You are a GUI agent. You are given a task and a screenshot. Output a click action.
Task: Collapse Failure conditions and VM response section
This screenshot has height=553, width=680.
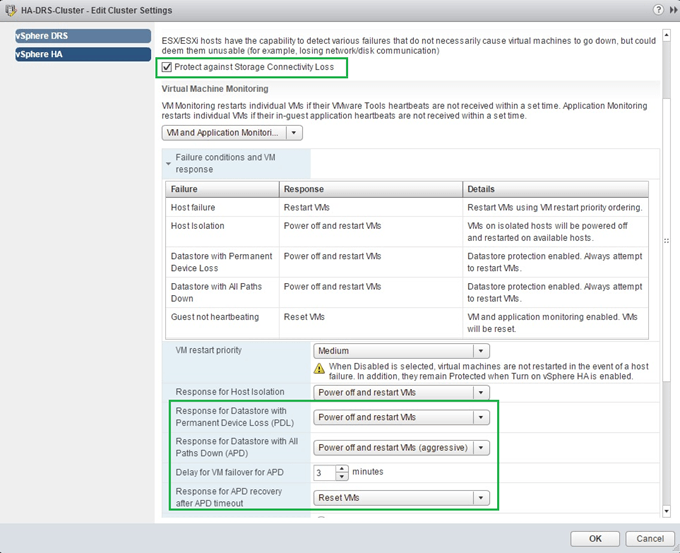click(169, 164)
